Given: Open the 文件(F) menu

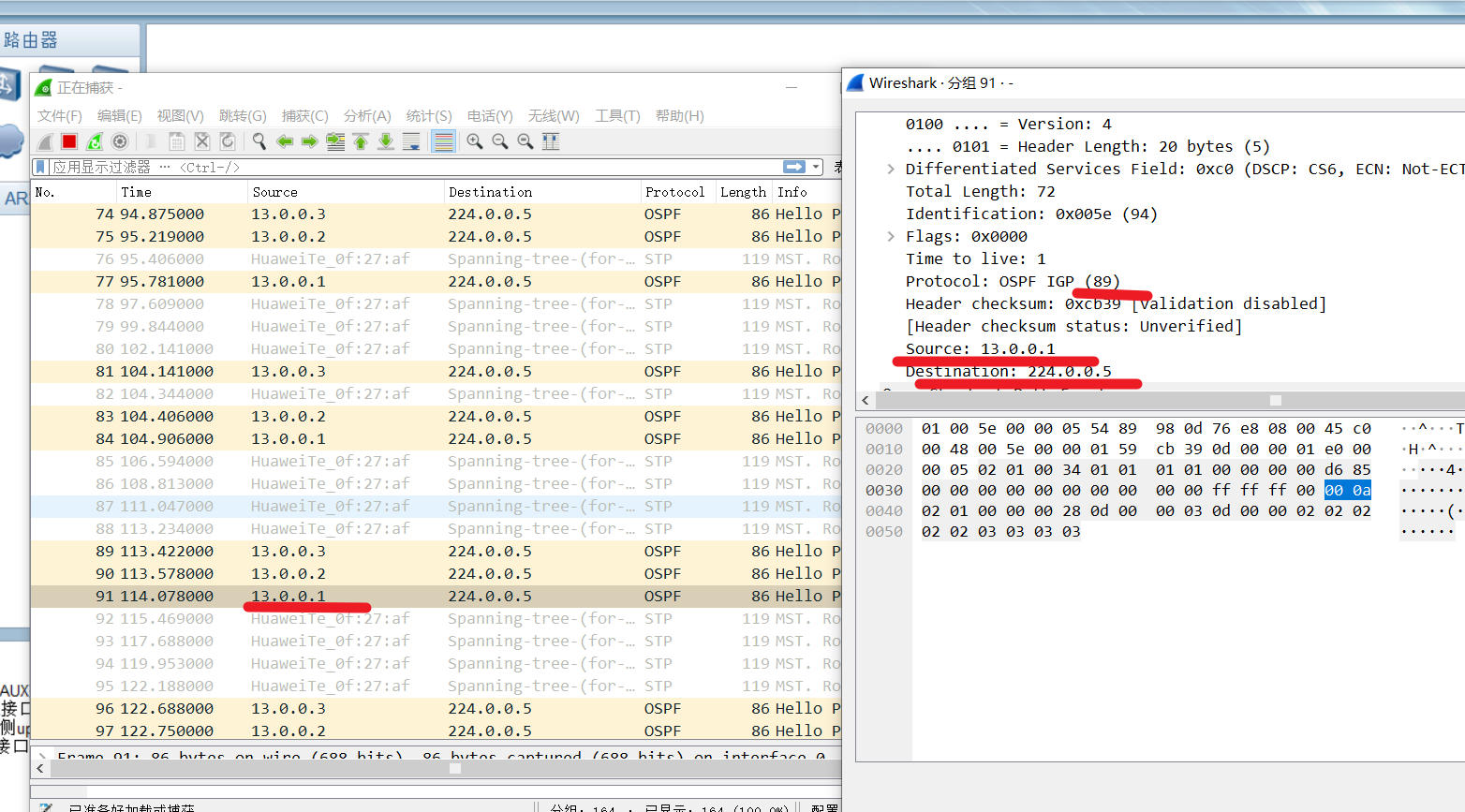Looking at the screenshot, I should click(60, 115).
